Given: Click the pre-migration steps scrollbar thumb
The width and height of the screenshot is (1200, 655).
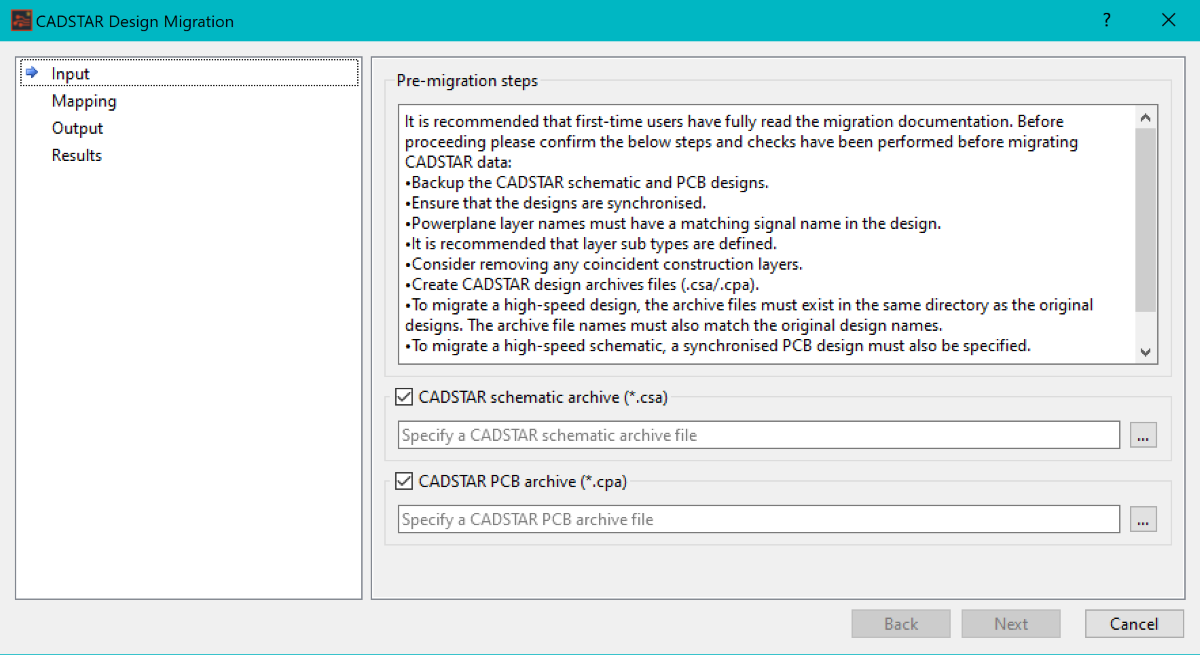Looking at the screenshot, I should coord(1146,219).
